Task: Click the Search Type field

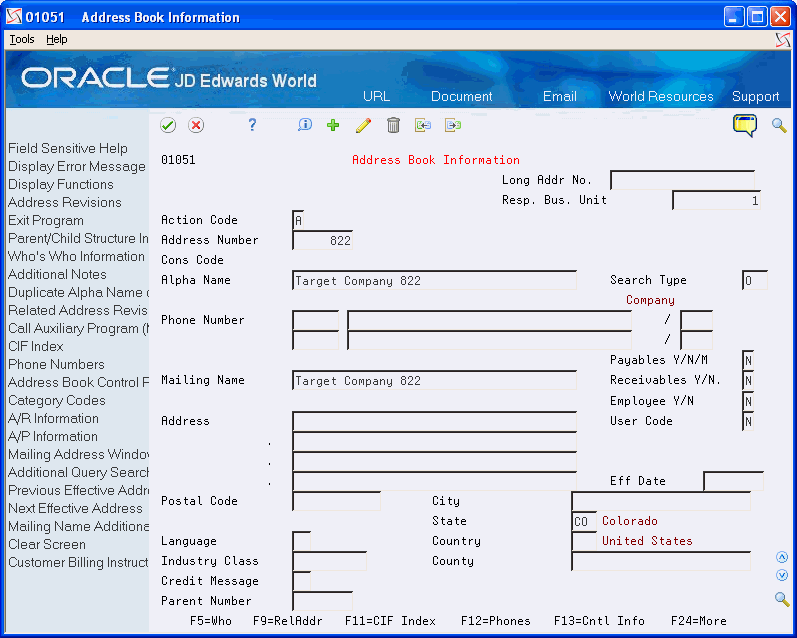Action: coord(755,280)
